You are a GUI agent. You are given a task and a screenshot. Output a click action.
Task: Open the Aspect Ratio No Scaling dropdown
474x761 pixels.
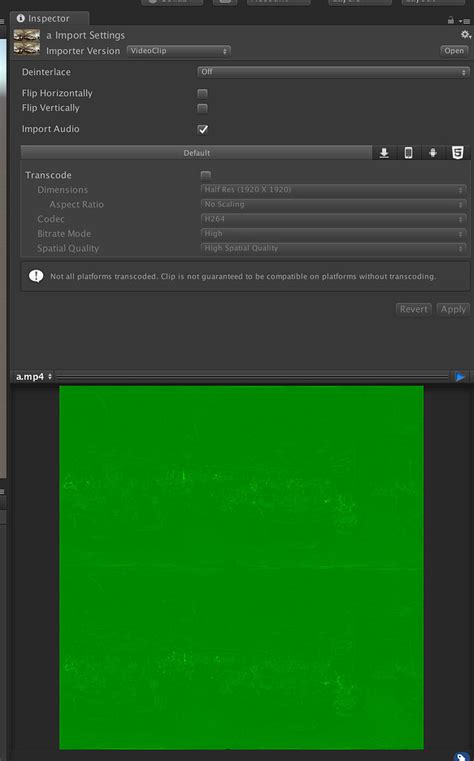click(333, 204)
